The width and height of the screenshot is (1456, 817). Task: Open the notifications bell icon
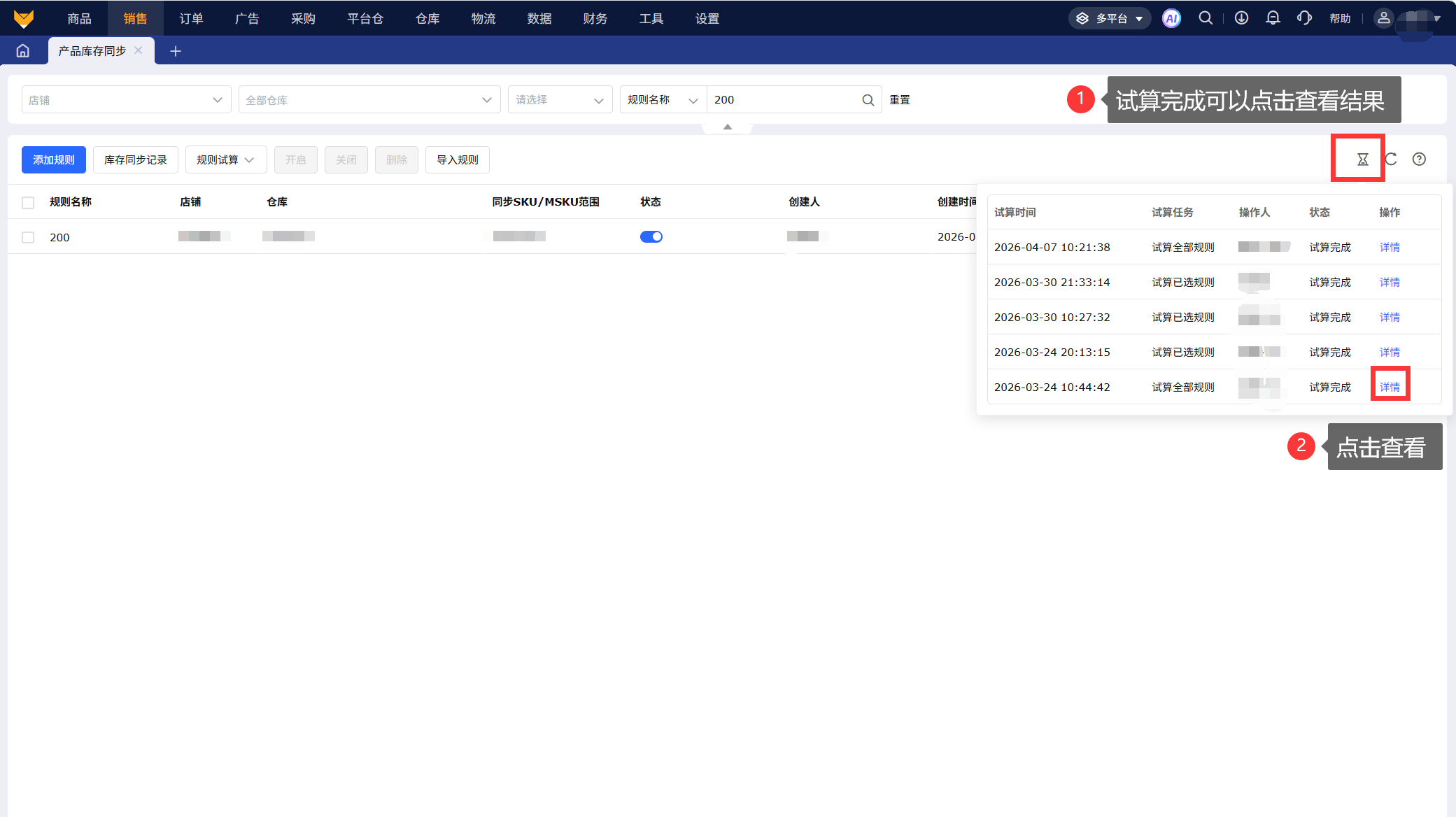[1273, 18]
